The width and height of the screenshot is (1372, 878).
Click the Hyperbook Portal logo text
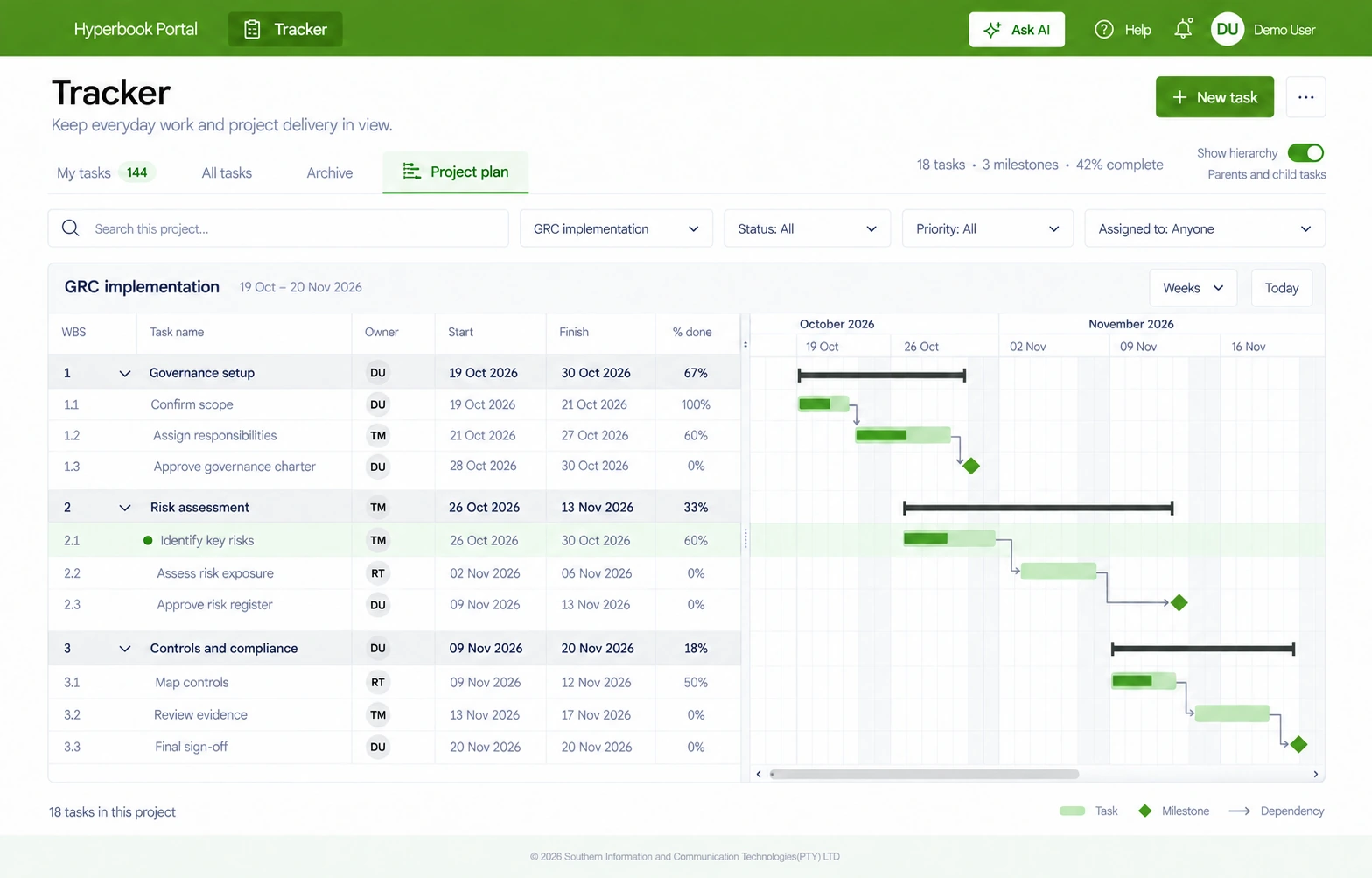[x=136, y=29]
